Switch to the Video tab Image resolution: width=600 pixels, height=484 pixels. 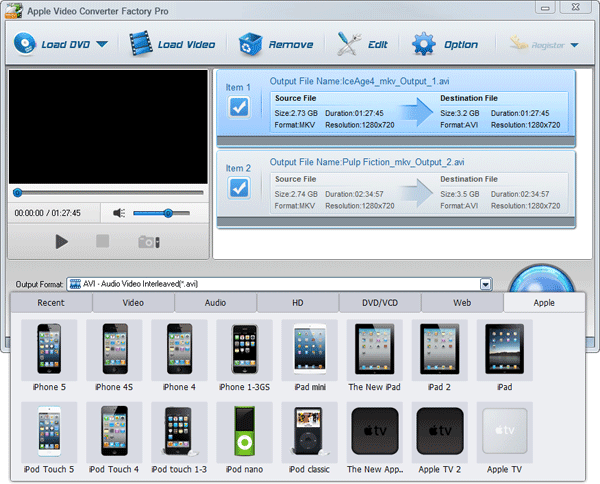click(x=133, y=303)
